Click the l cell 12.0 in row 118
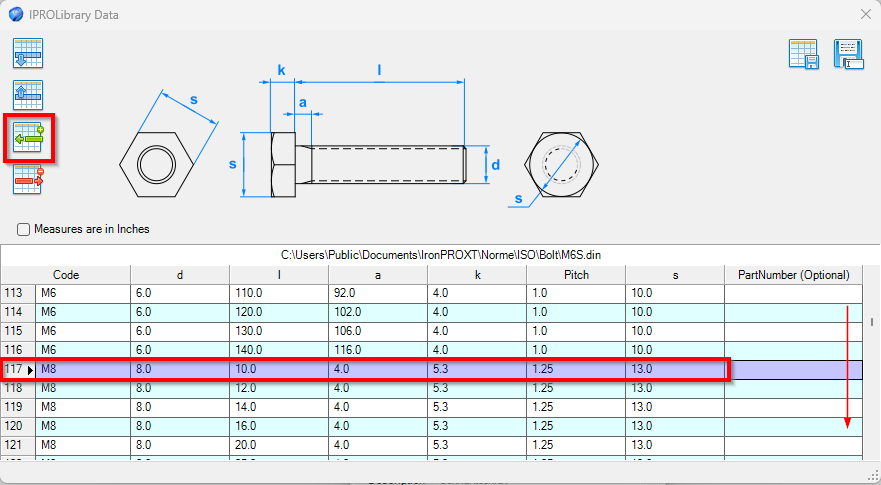 (279, 388)
